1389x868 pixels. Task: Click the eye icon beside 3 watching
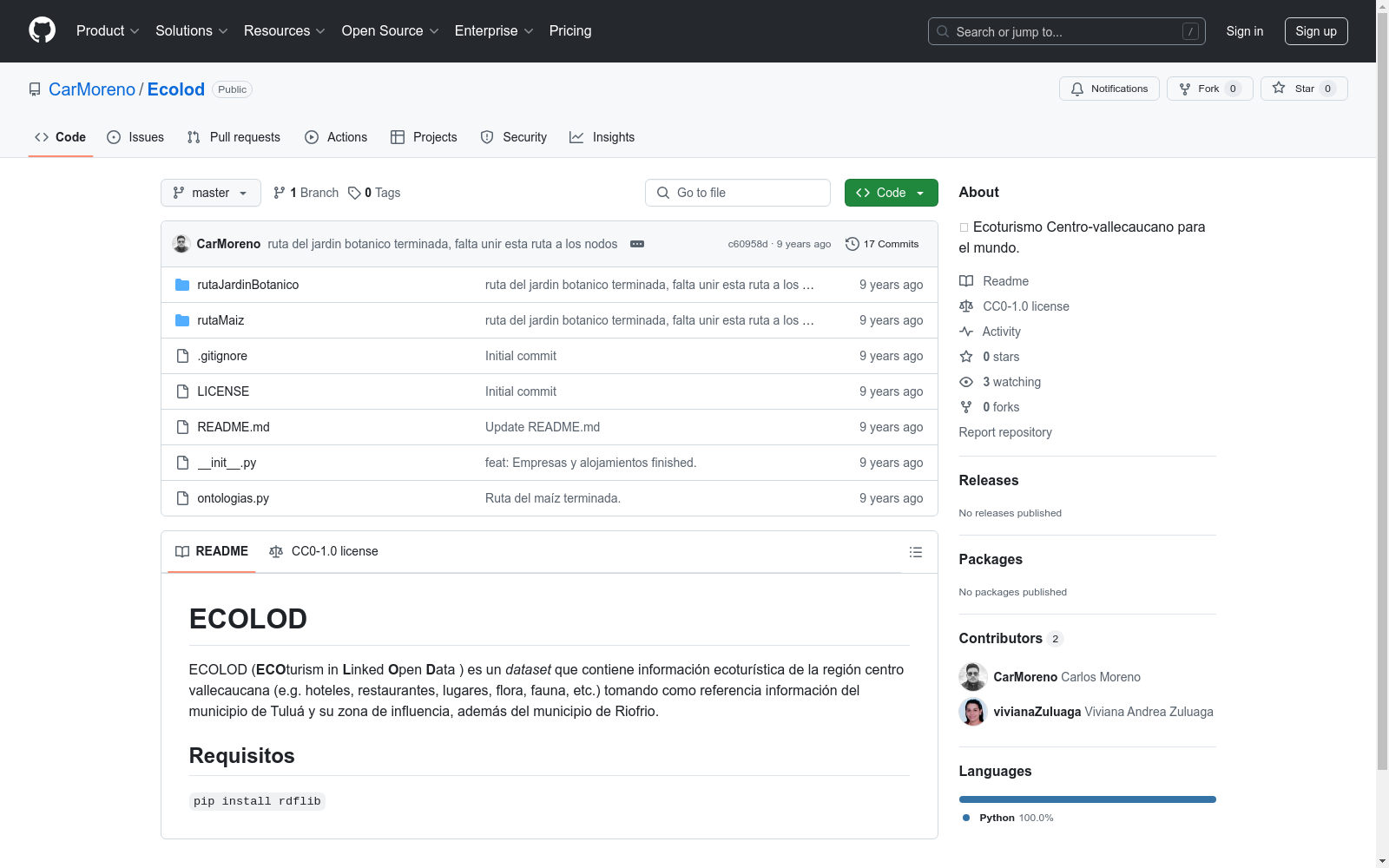pyautogui.click(x=966, y=382)
